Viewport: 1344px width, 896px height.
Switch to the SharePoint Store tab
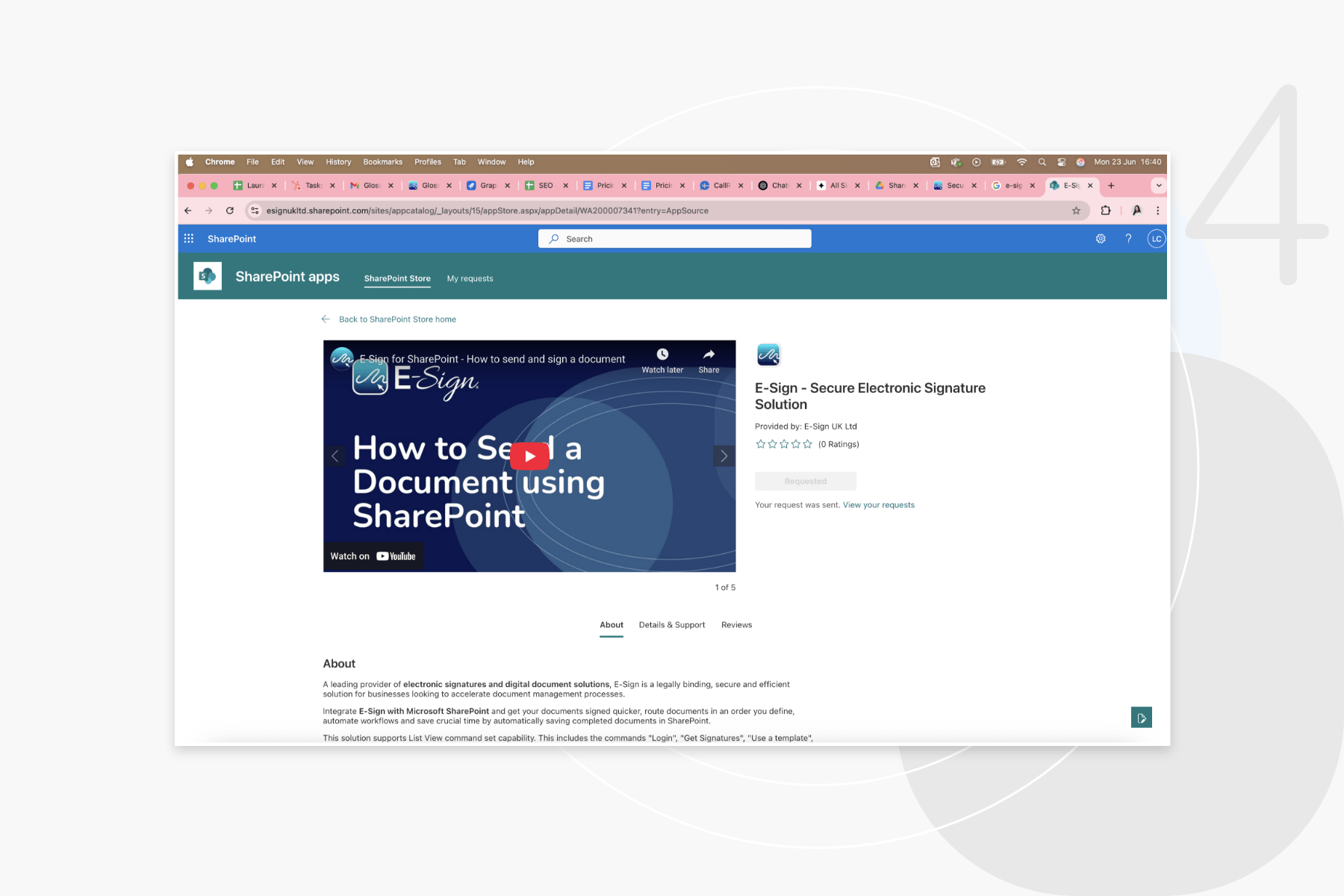[397, 279]
